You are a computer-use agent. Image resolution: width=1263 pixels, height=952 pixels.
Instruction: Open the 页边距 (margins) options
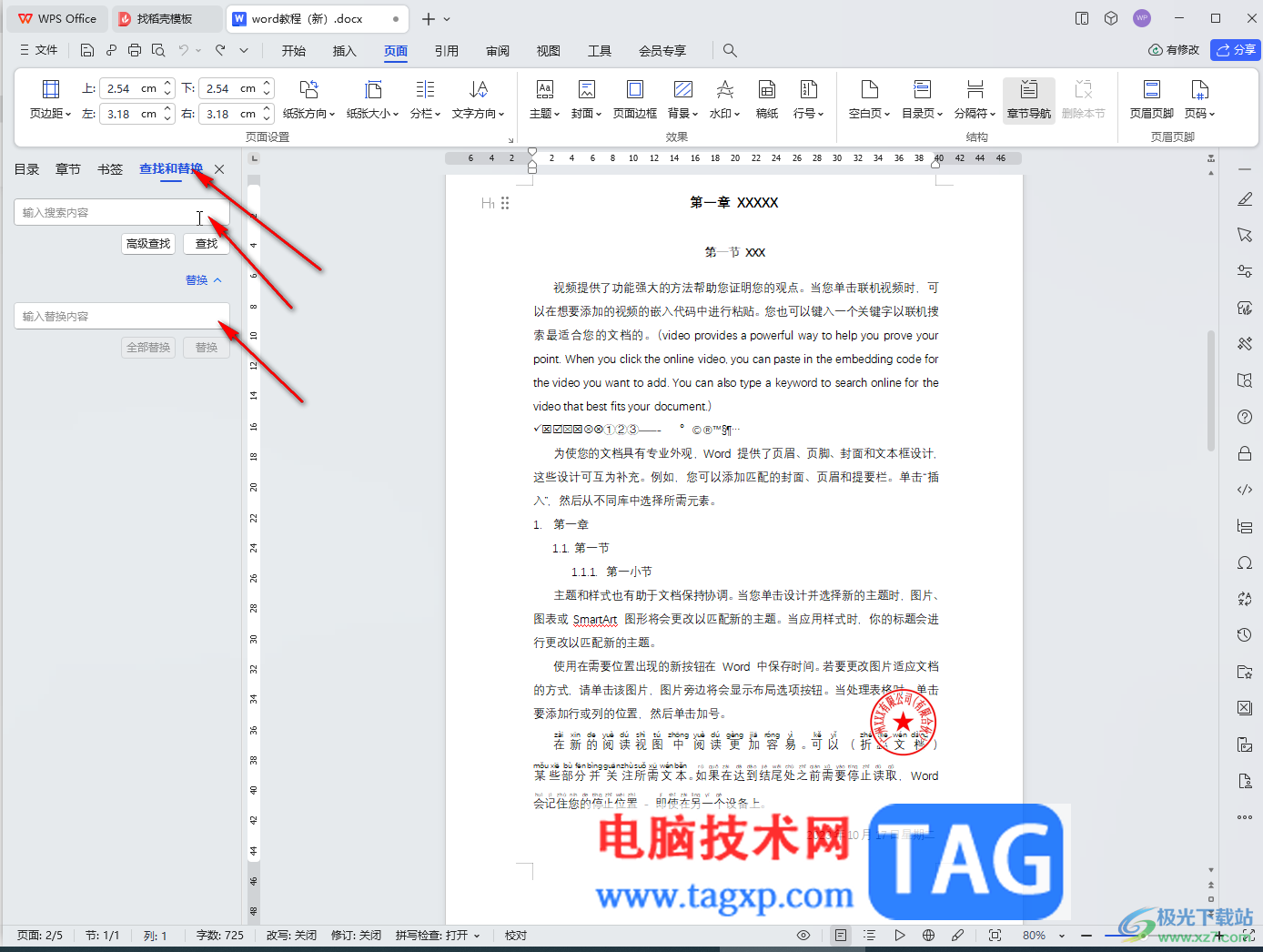[50, 99]
